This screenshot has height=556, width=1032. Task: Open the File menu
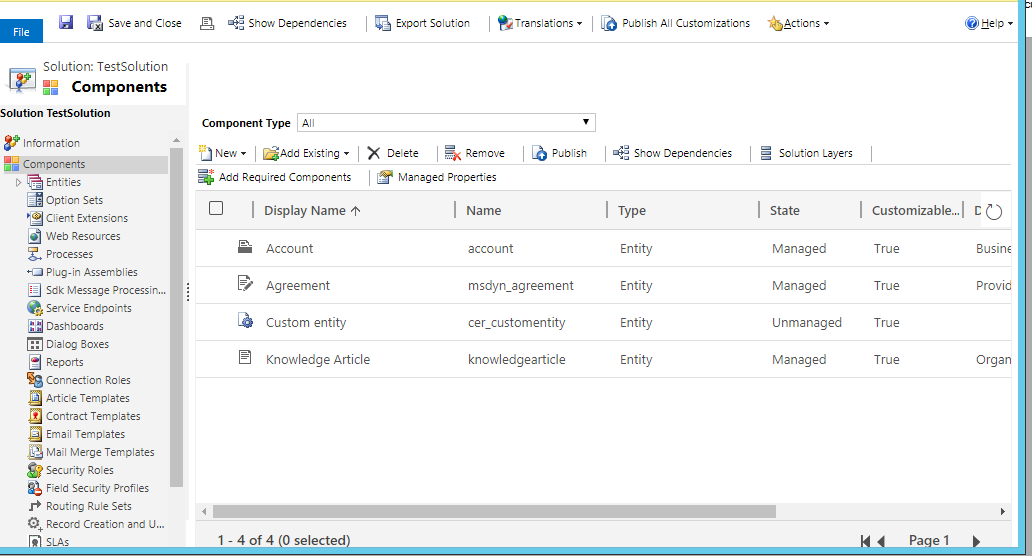[x=21, y=32]
